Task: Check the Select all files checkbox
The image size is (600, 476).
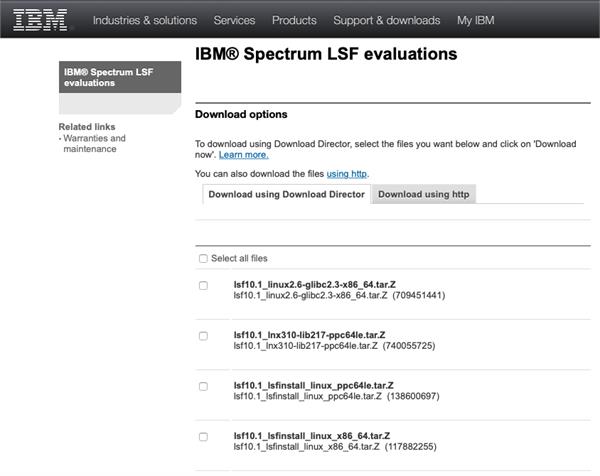Action: [x=203, y=259]
